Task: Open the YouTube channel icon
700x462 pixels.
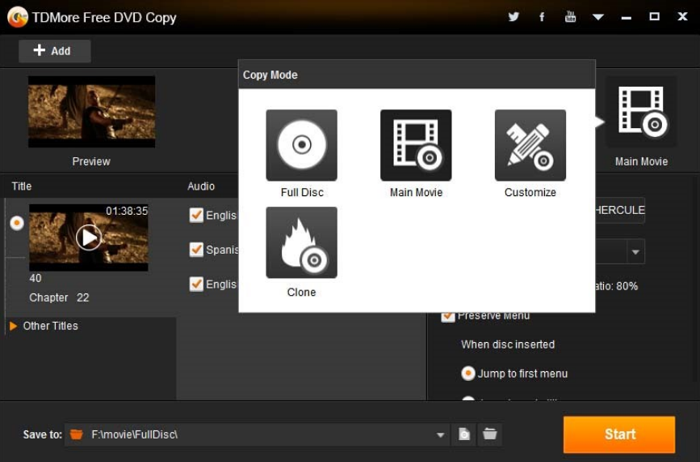Action: pyautogui.click(x=570, y=17)
